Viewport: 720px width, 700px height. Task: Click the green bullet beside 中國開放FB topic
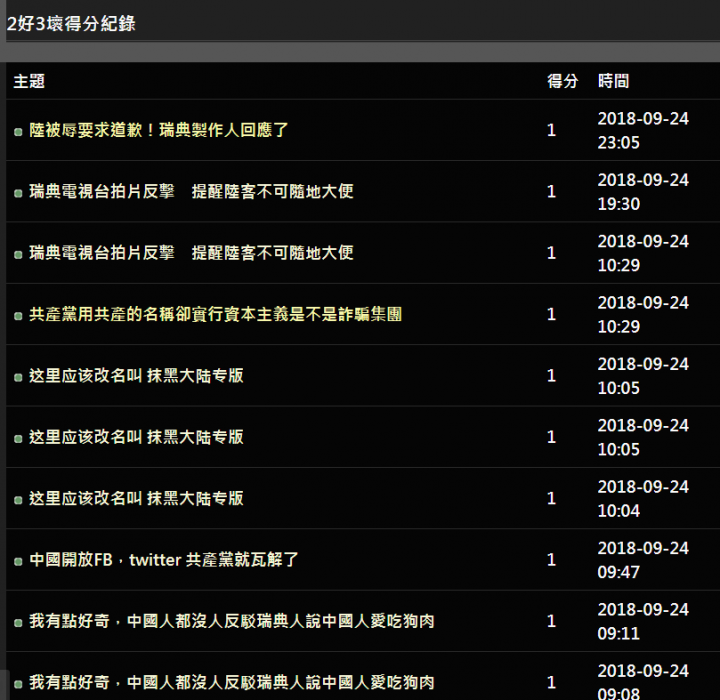(x=18, y=562)
